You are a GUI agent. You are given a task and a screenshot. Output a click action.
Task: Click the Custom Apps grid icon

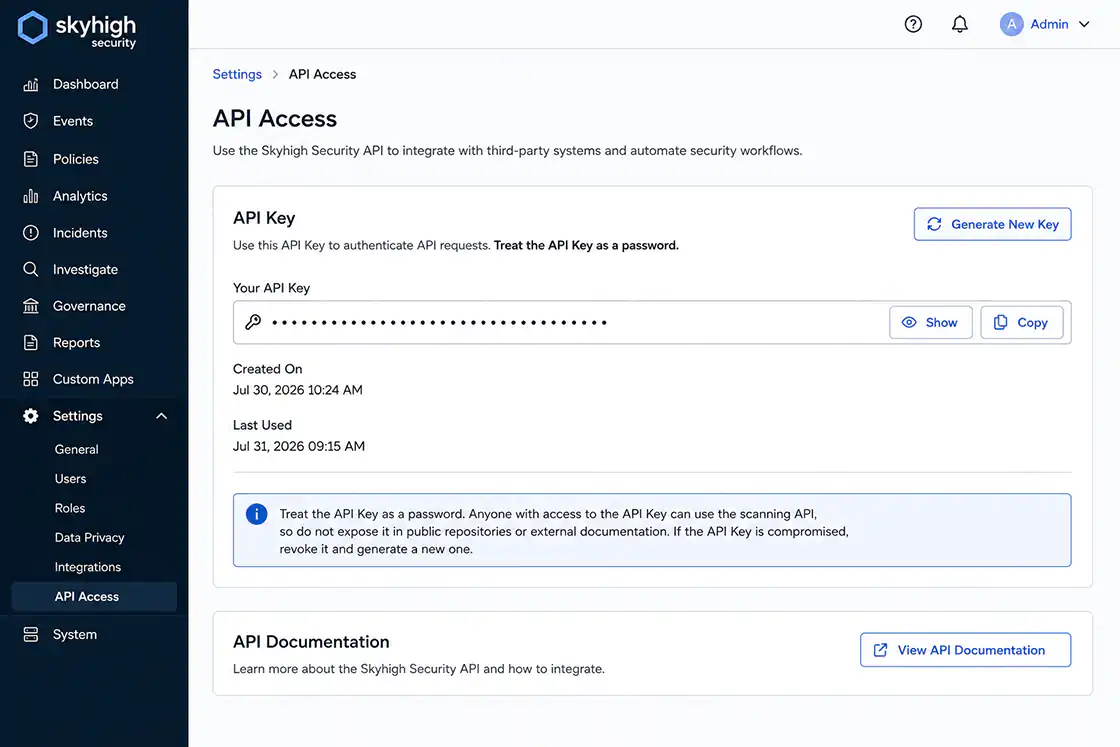point(31,379)
